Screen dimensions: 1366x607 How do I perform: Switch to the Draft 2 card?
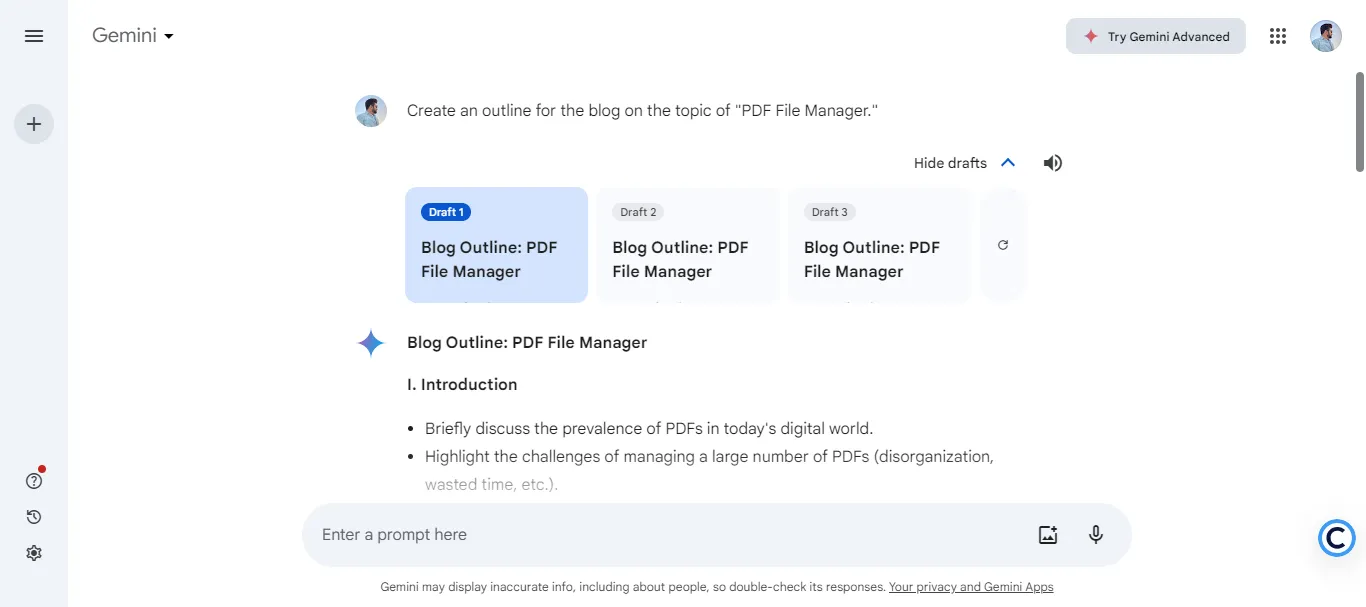pos(688,245)
